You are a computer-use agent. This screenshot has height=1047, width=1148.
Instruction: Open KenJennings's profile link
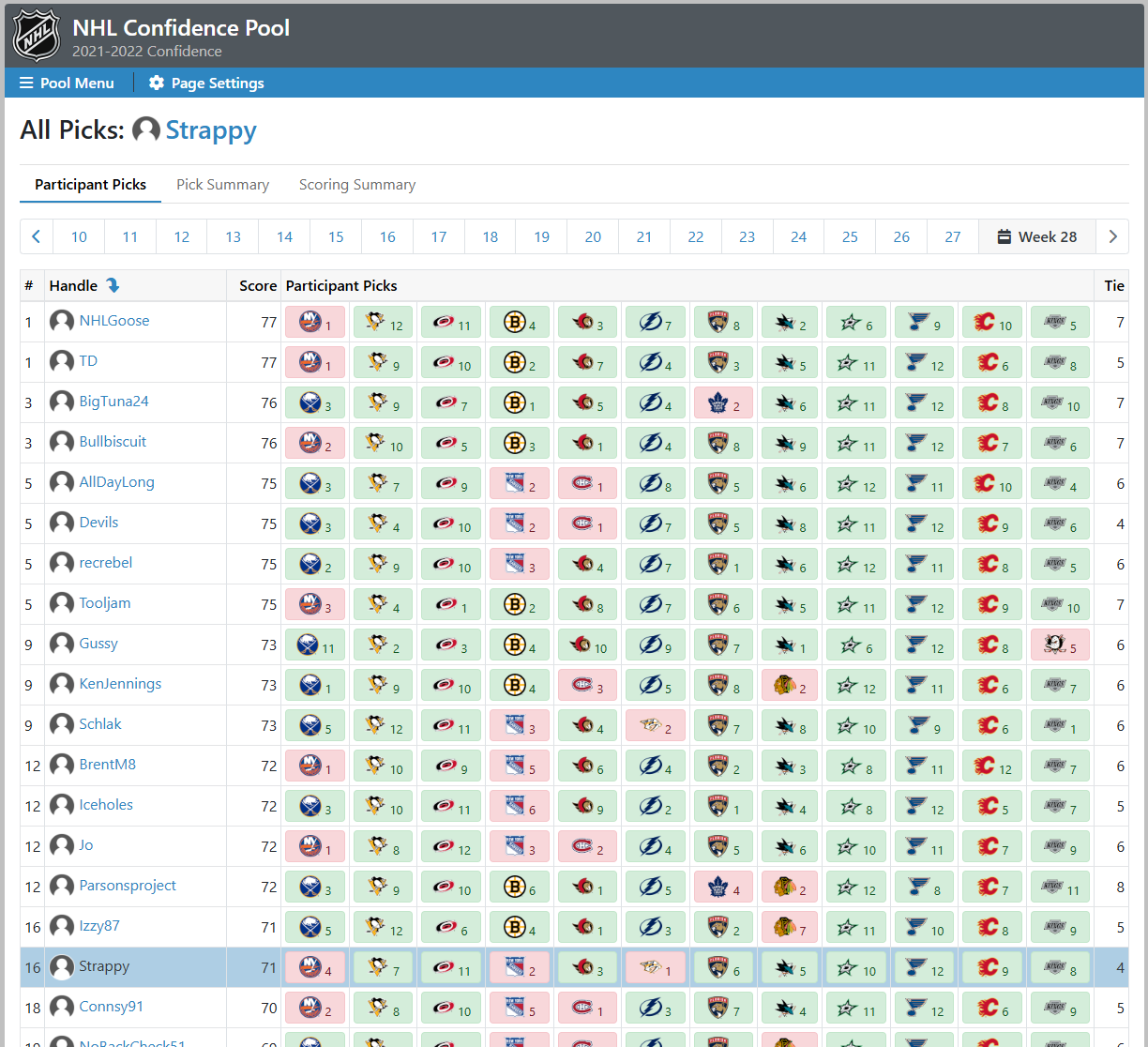[120, 684]
